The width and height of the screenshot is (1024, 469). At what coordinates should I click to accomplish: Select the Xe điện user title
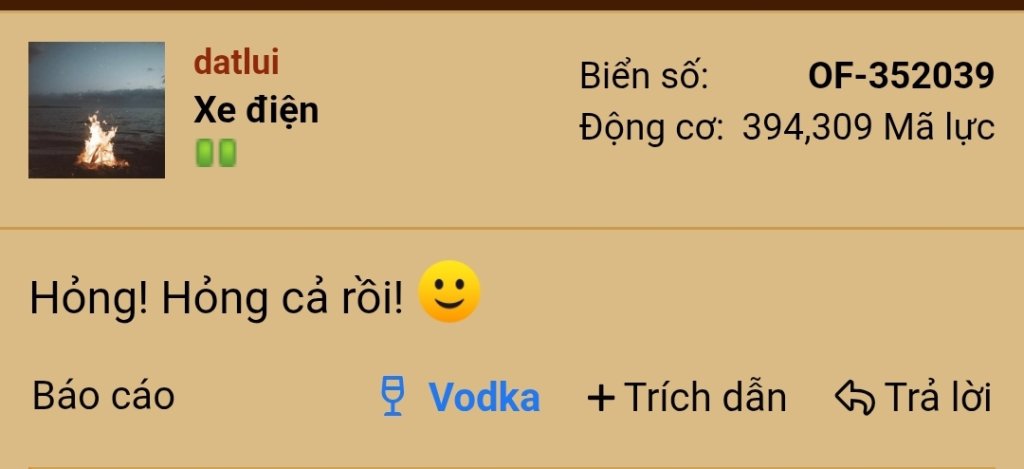[256, 110]
